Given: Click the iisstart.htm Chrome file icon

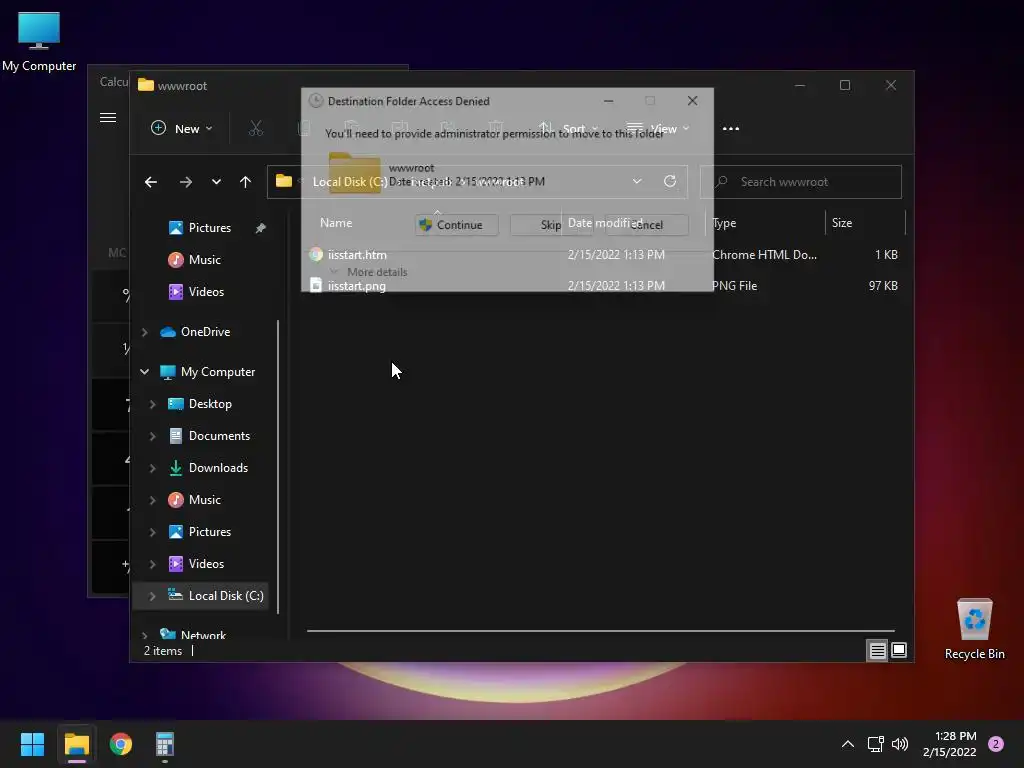Looking at the screenshot, I should click(x=316, y=255).
